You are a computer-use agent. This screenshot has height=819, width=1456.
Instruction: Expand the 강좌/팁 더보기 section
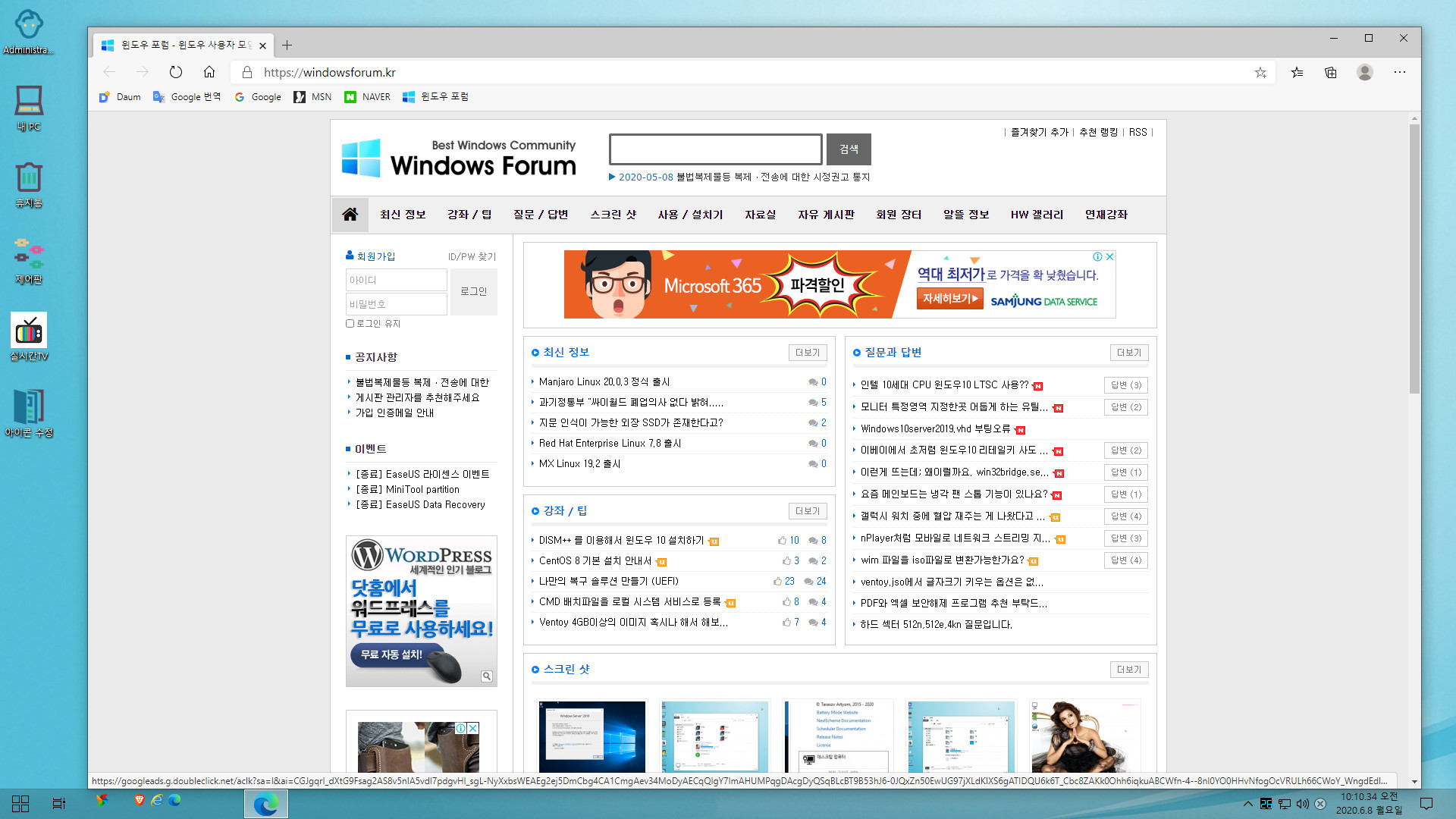(807, 510)
